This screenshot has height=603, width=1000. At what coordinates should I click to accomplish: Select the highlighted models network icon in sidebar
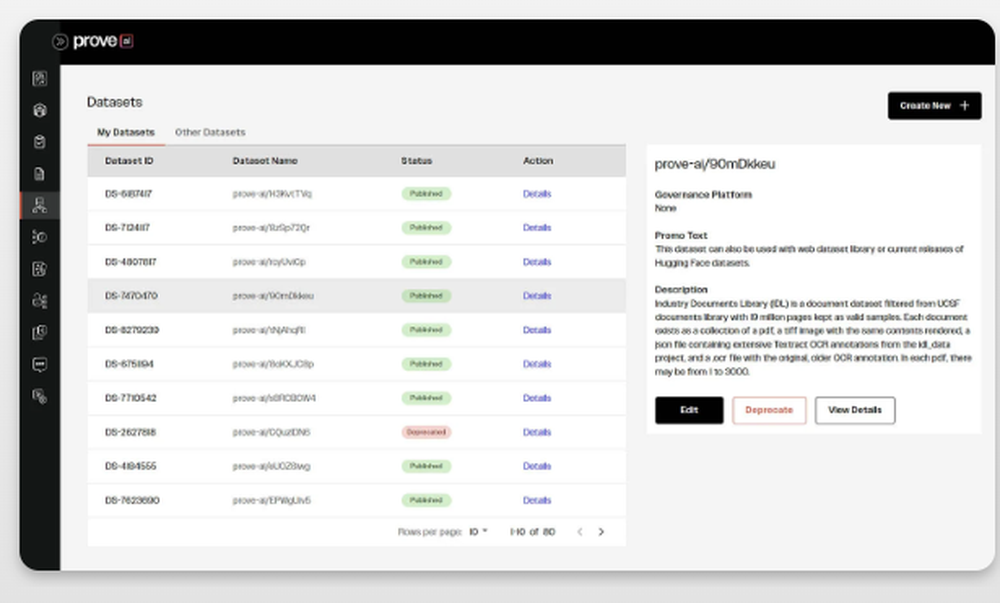[x=40, y=206]
